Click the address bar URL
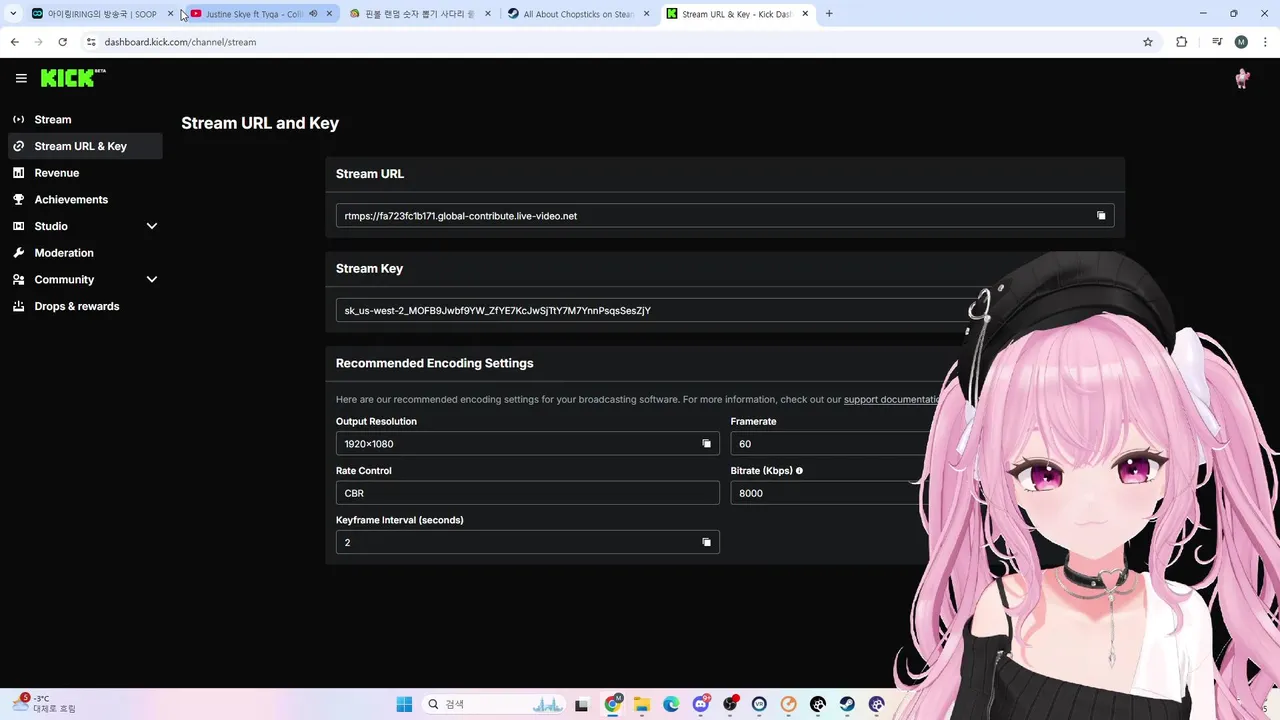This screenshot has height=720, width=1280. coord(180,42)
